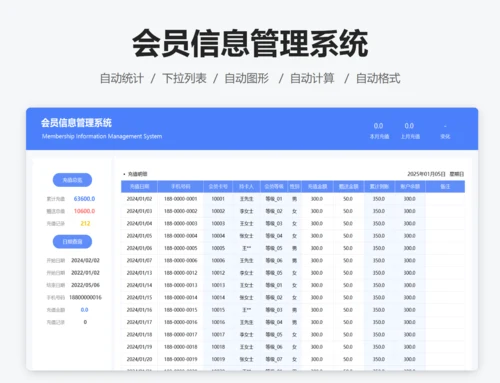Click the 手机号码 column header

pyautogui.click(x=181, y=187)
